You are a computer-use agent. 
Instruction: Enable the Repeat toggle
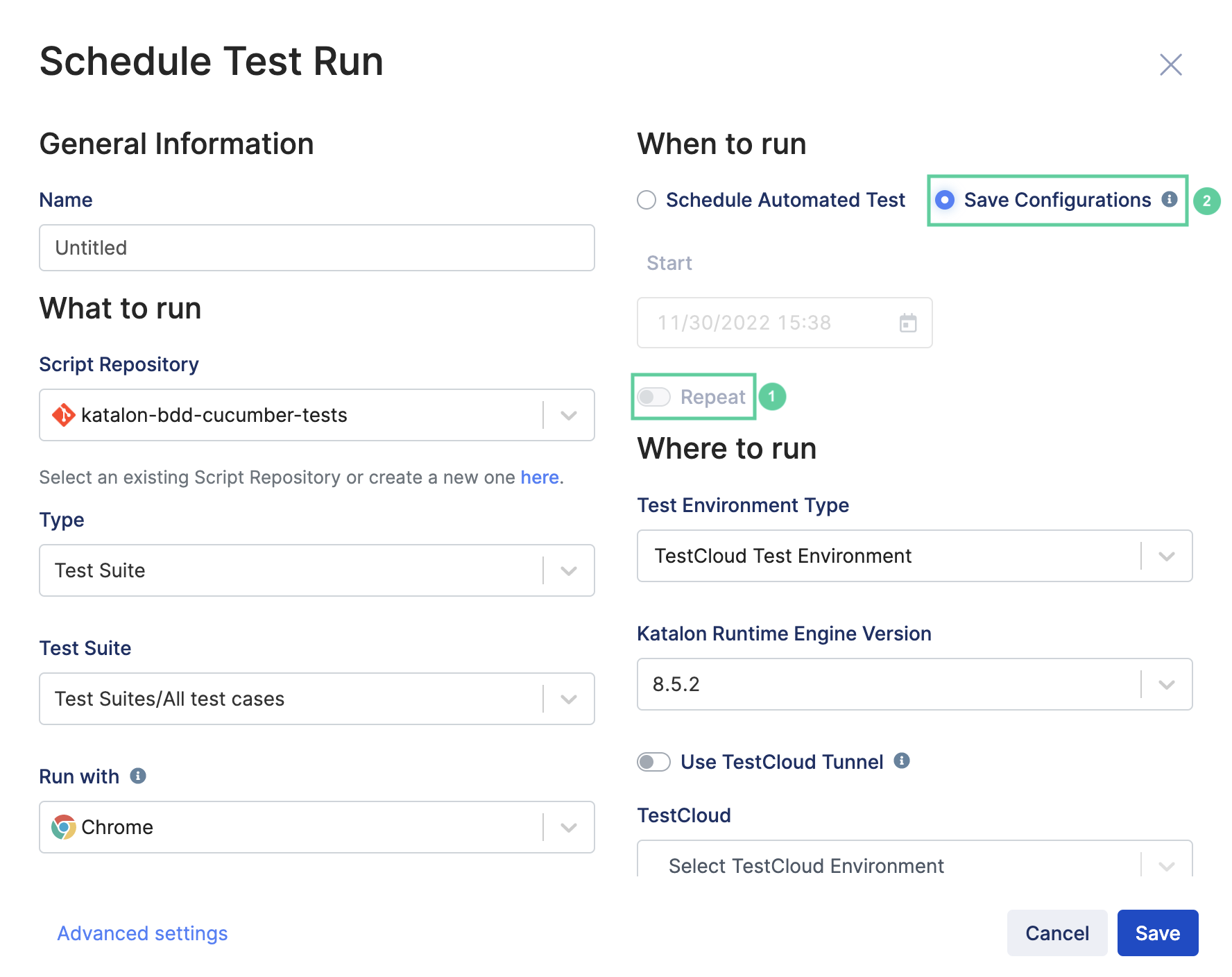[x=653, y=396]
